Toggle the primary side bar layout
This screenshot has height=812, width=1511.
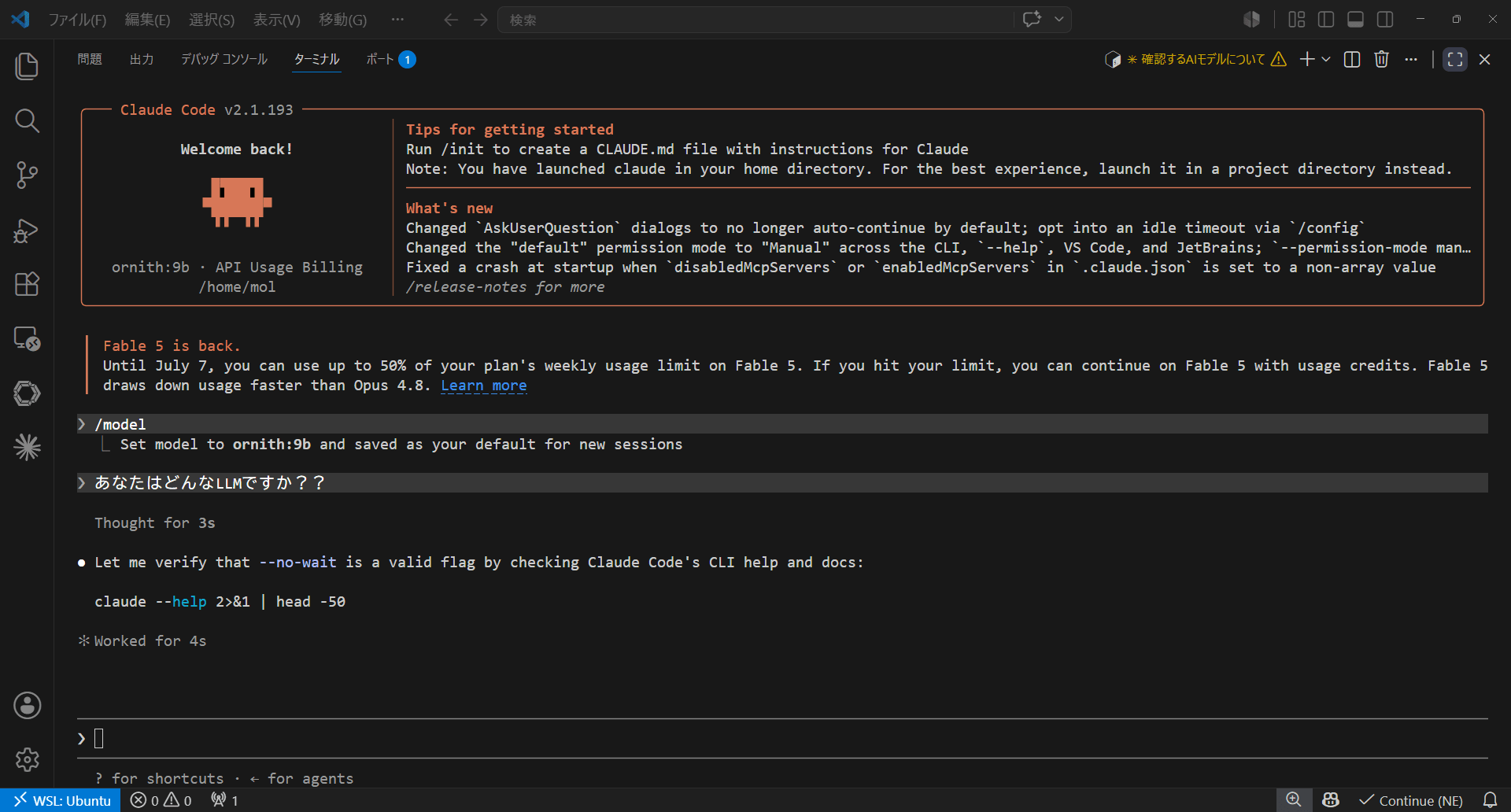point(1326,20)
